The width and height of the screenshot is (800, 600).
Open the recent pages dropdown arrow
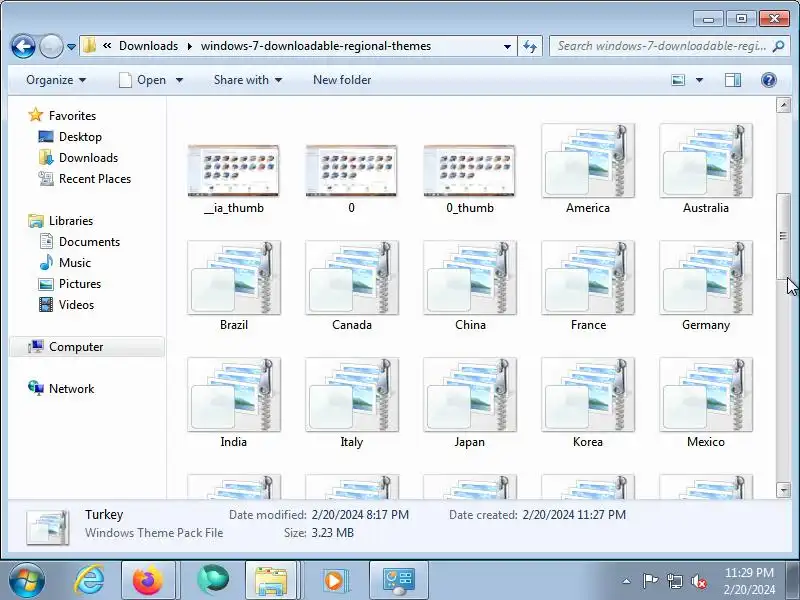(x=71, y=47)
